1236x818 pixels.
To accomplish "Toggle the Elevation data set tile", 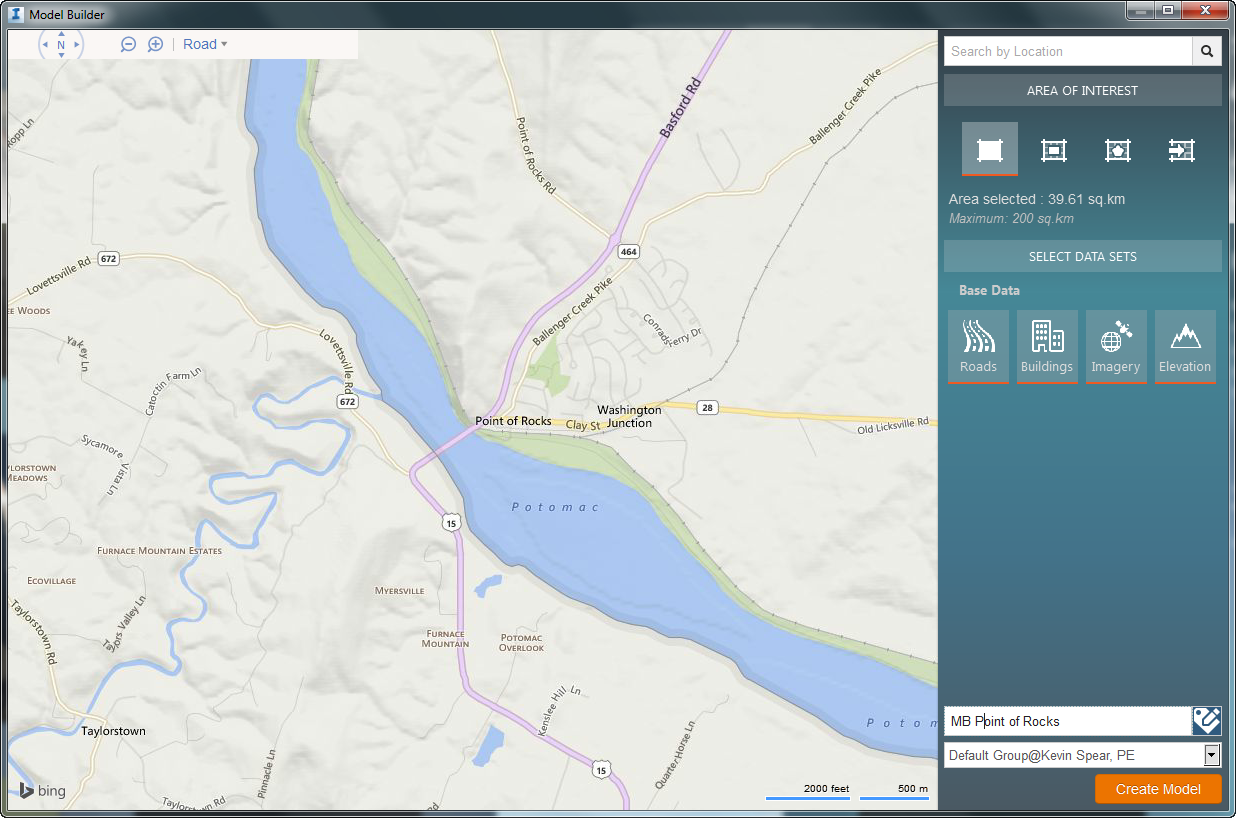I will pos(1185,346).
